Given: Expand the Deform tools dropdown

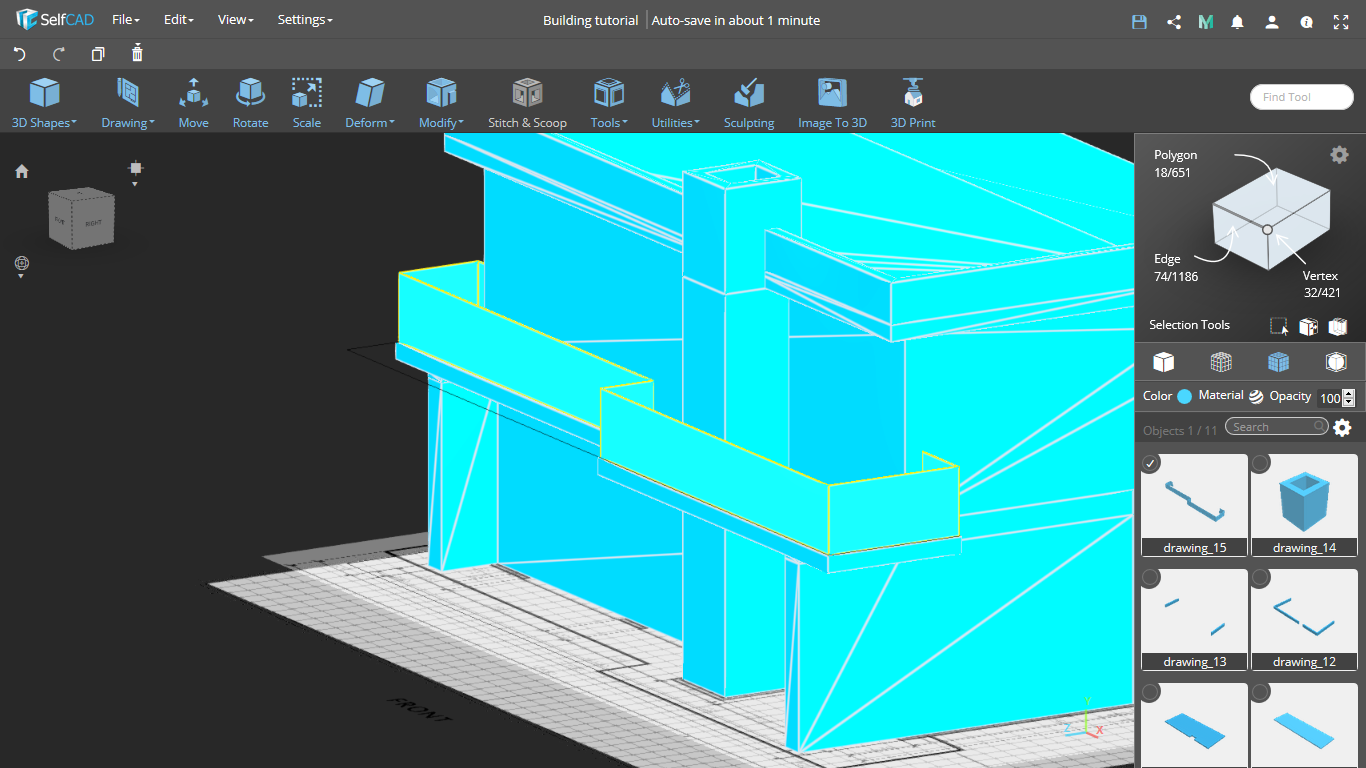Looking at the screenshot, I should pos(370,104).
